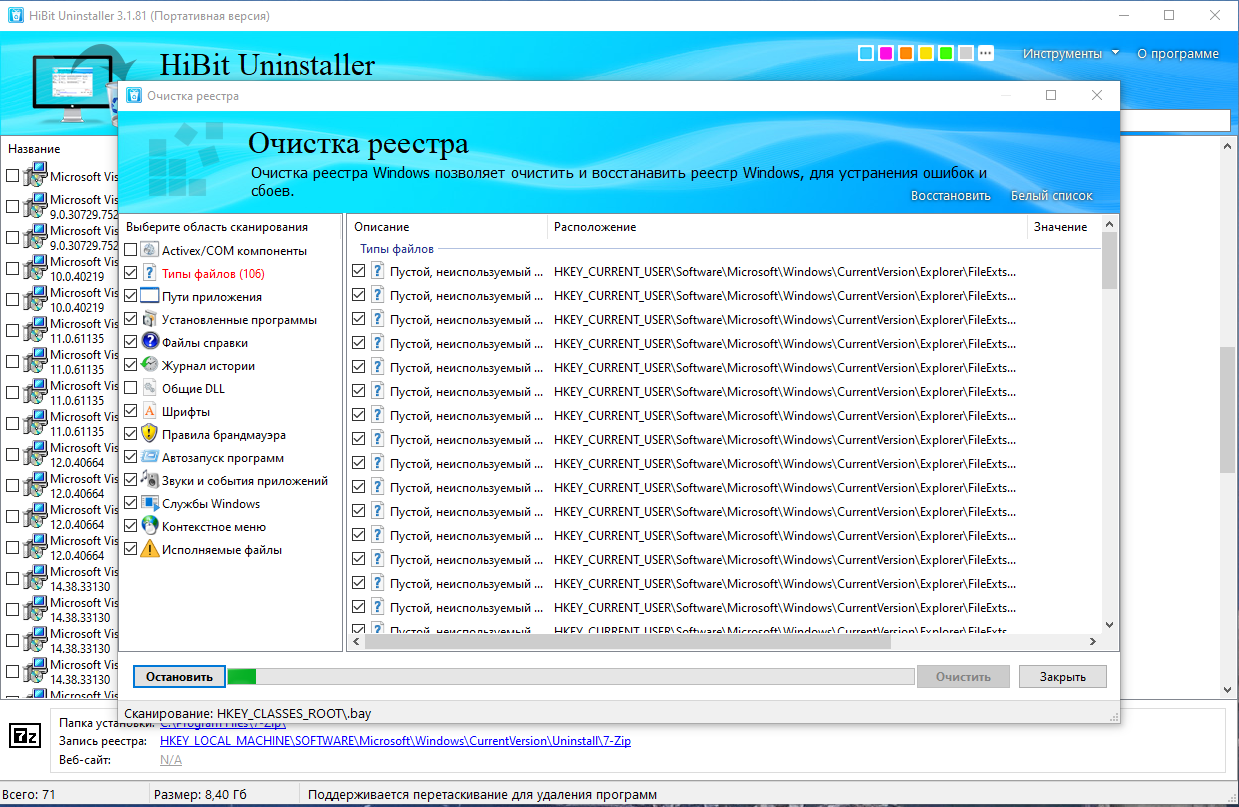Viewport: 1239px width, 807px height.
Task: Click the Описание column header
Action: [x=447, y=227]
